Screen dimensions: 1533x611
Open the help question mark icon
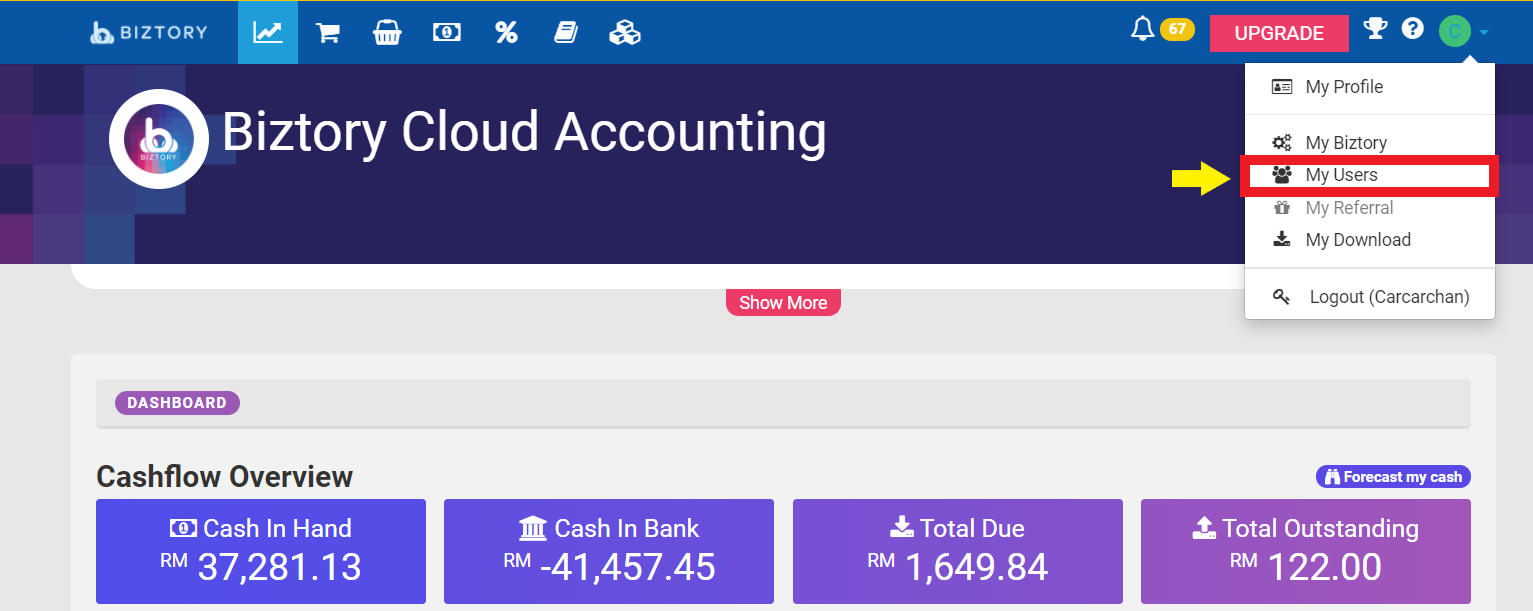tap(1412, 29)
